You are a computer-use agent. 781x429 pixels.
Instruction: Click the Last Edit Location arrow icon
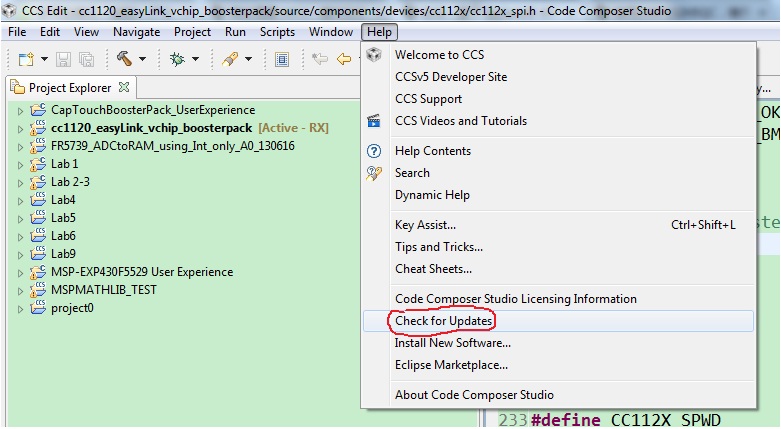320,59
